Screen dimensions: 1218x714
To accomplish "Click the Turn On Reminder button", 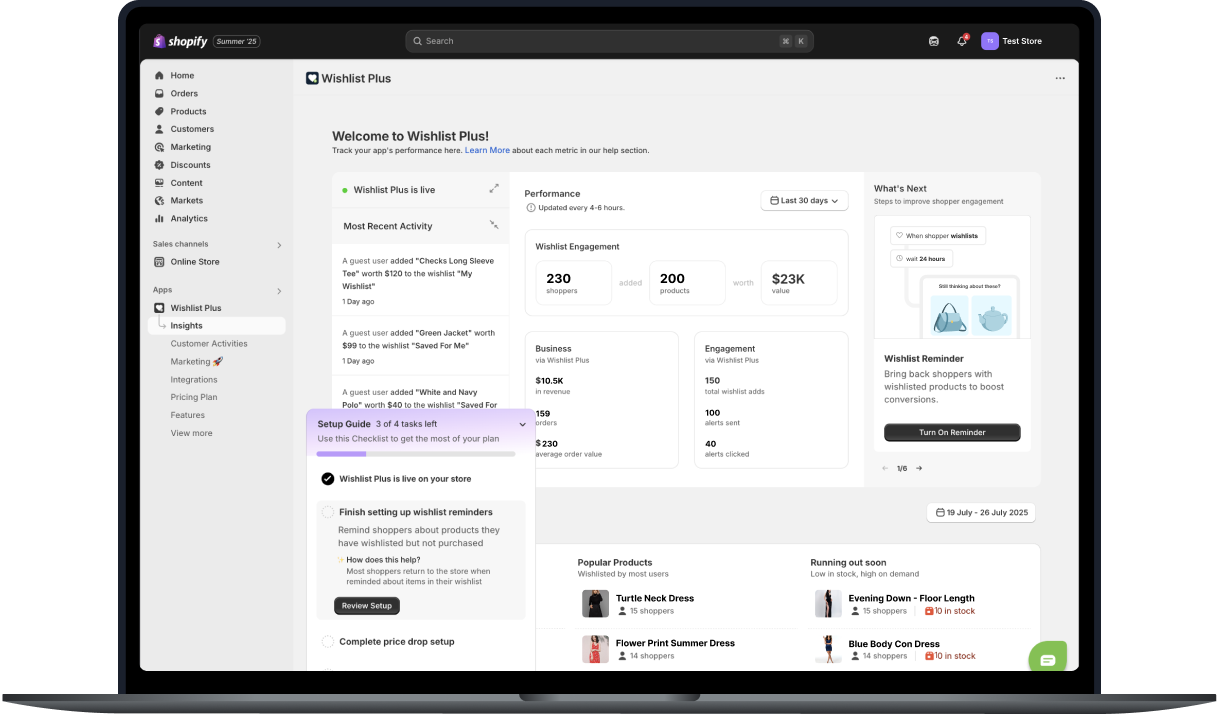I will 952,433.
